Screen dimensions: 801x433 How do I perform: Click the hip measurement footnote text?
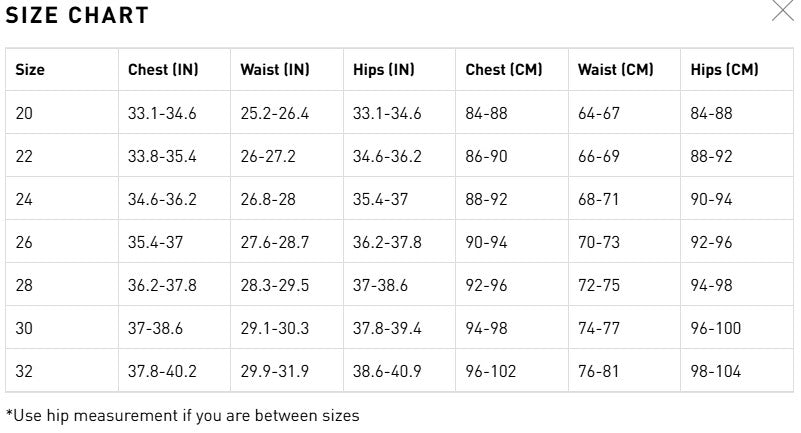click(x=182, y=415)
